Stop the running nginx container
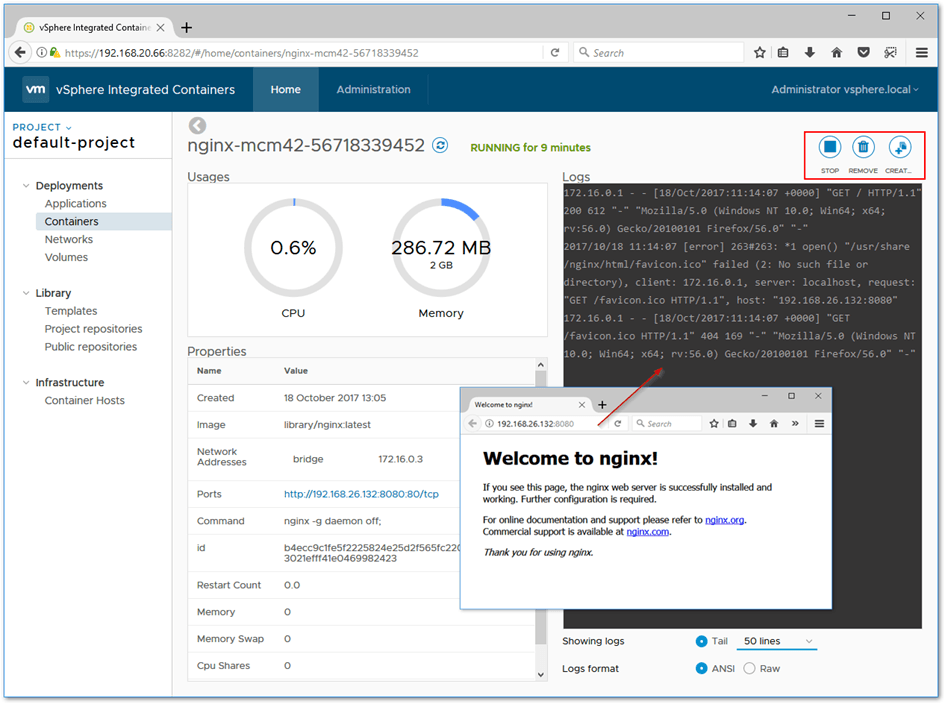Image resolution: width=945 pixels, height=704 pixels. point(830,147)
